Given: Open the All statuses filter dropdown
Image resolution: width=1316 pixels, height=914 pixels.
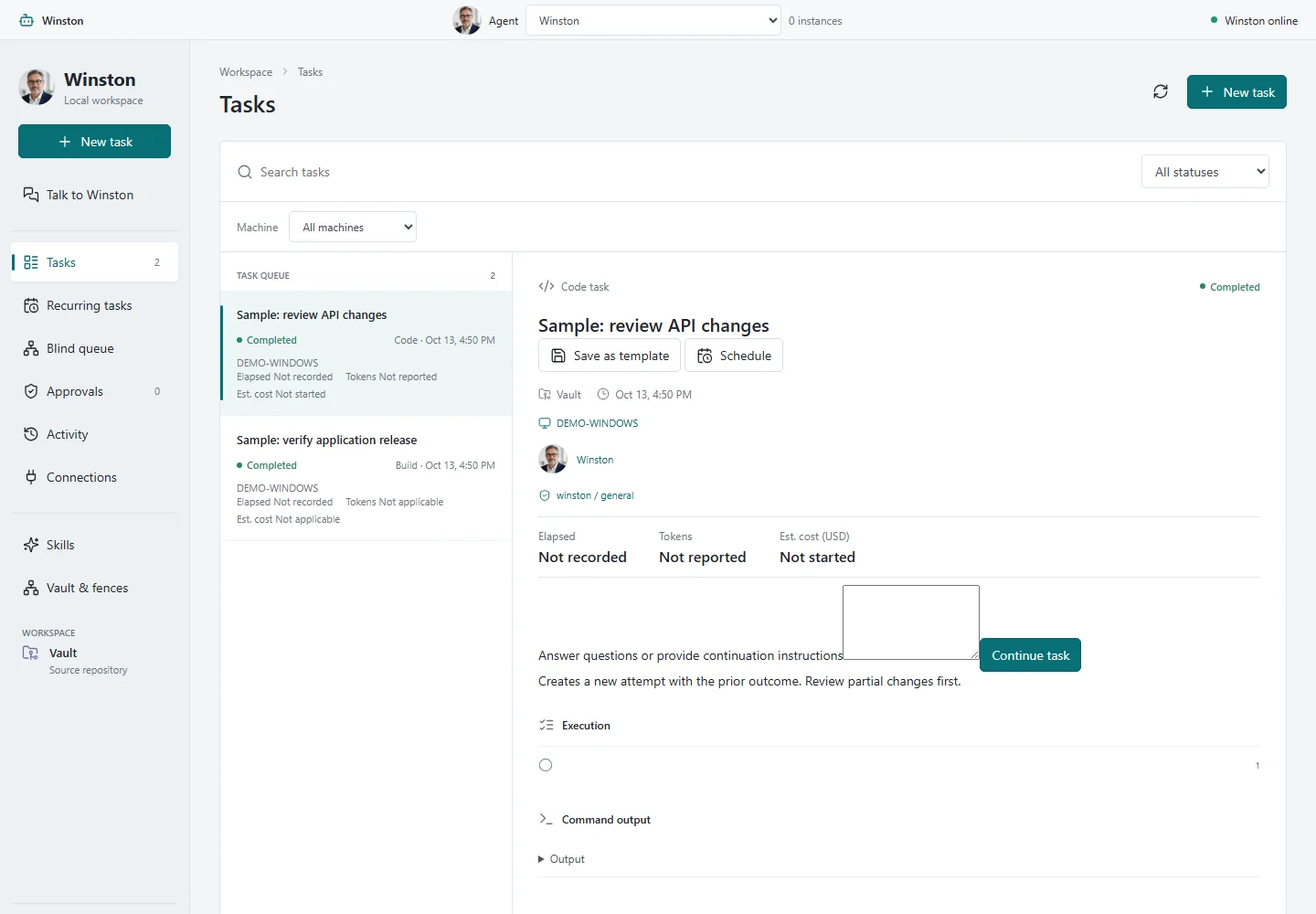Looking at the screenshot, I should (1205, 172).
